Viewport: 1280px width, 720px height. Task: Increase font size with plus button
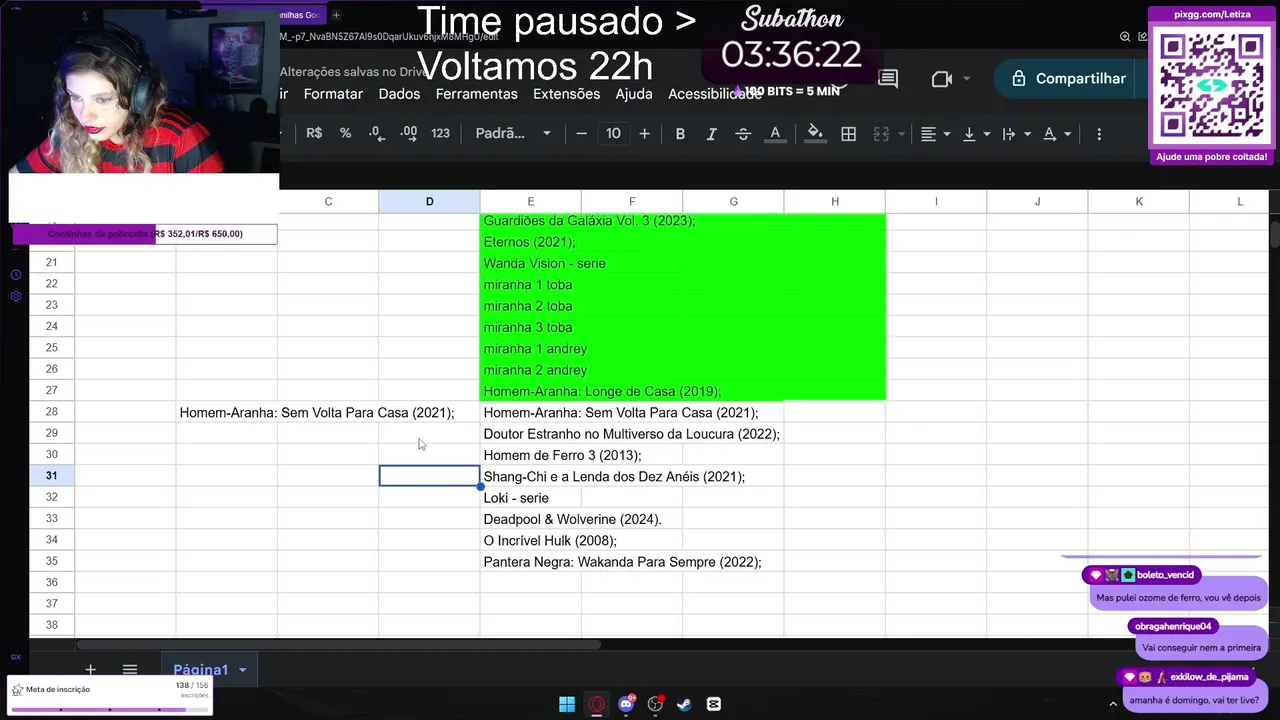(644, 133)
